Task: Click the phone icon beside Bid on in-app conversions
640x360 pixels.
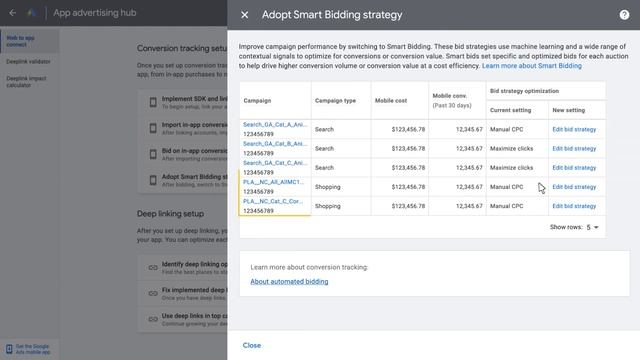Action: [153, 154]
